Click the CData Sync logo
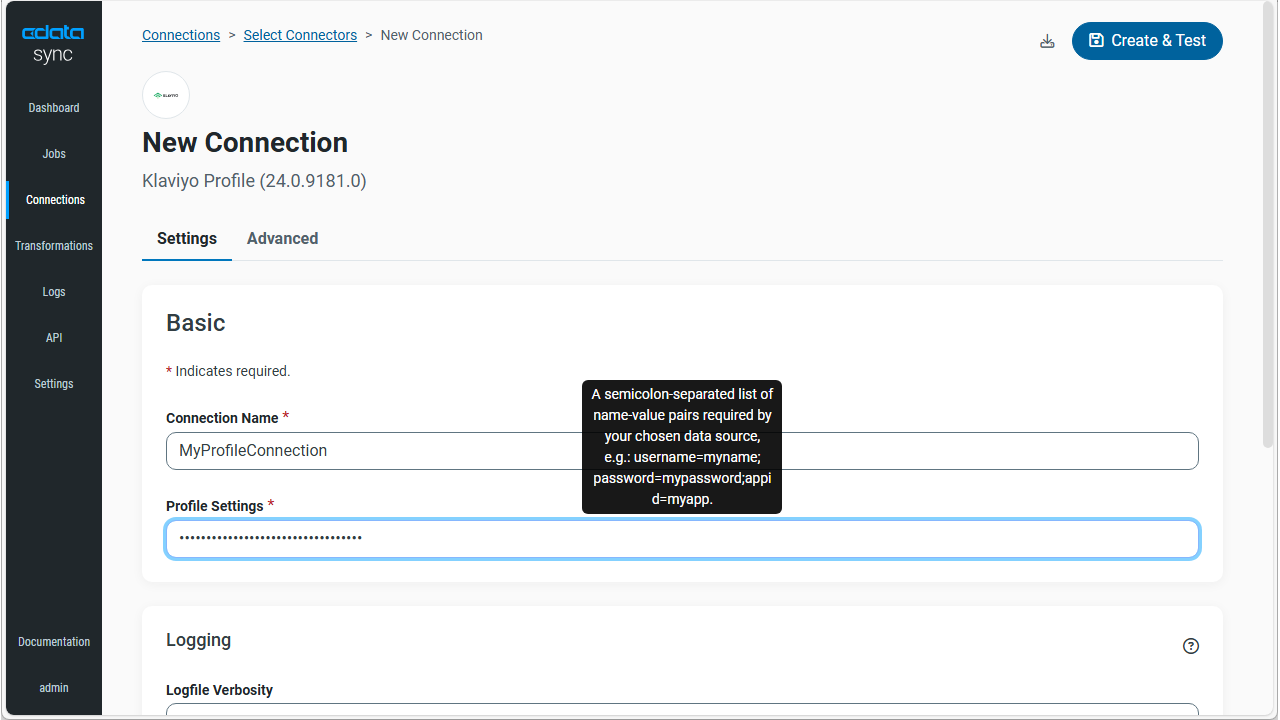This screenshot has height=720, width=1280. (53, 44)
